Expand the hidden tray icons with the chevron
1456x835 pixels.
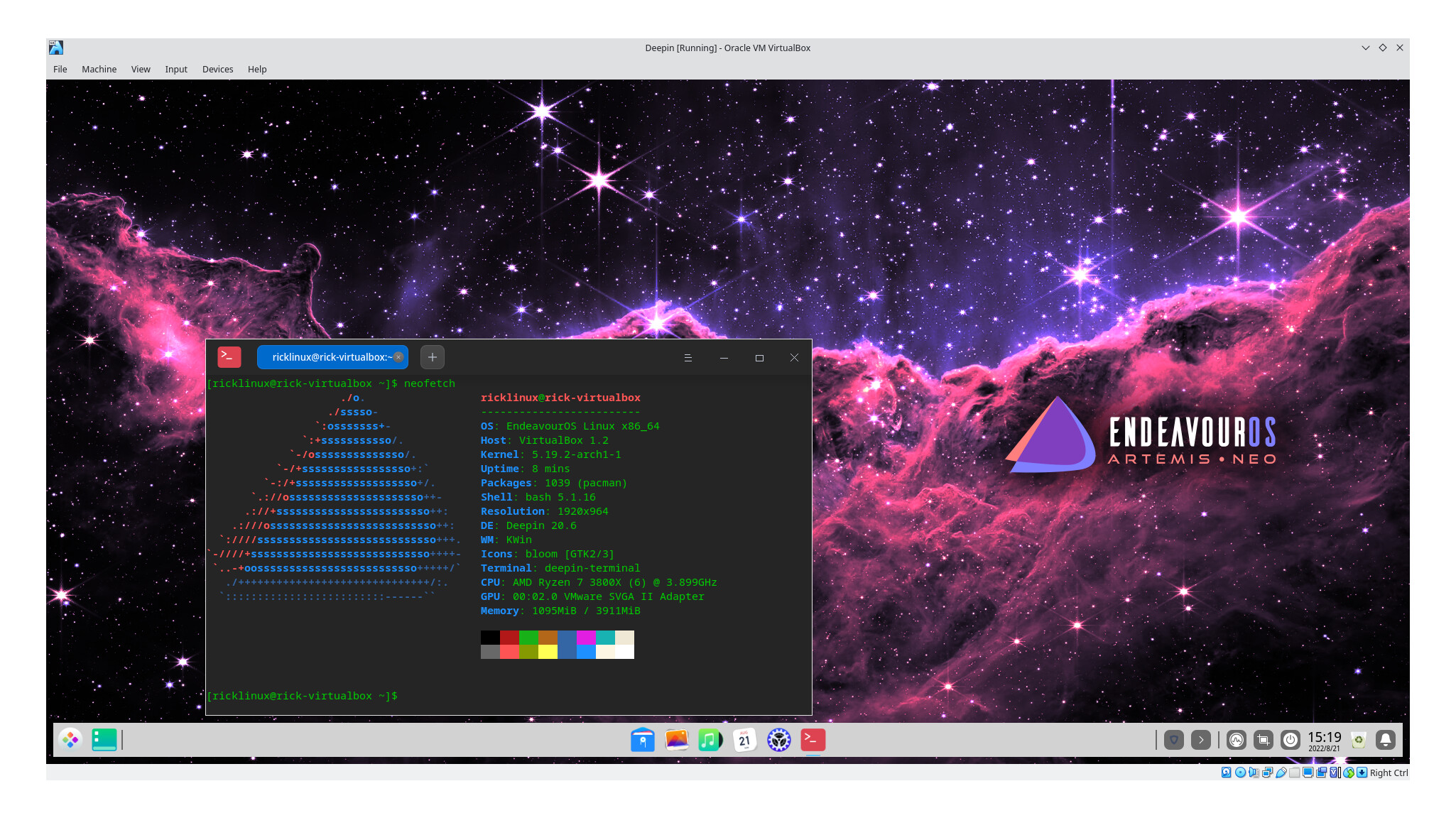(1201, 739)
